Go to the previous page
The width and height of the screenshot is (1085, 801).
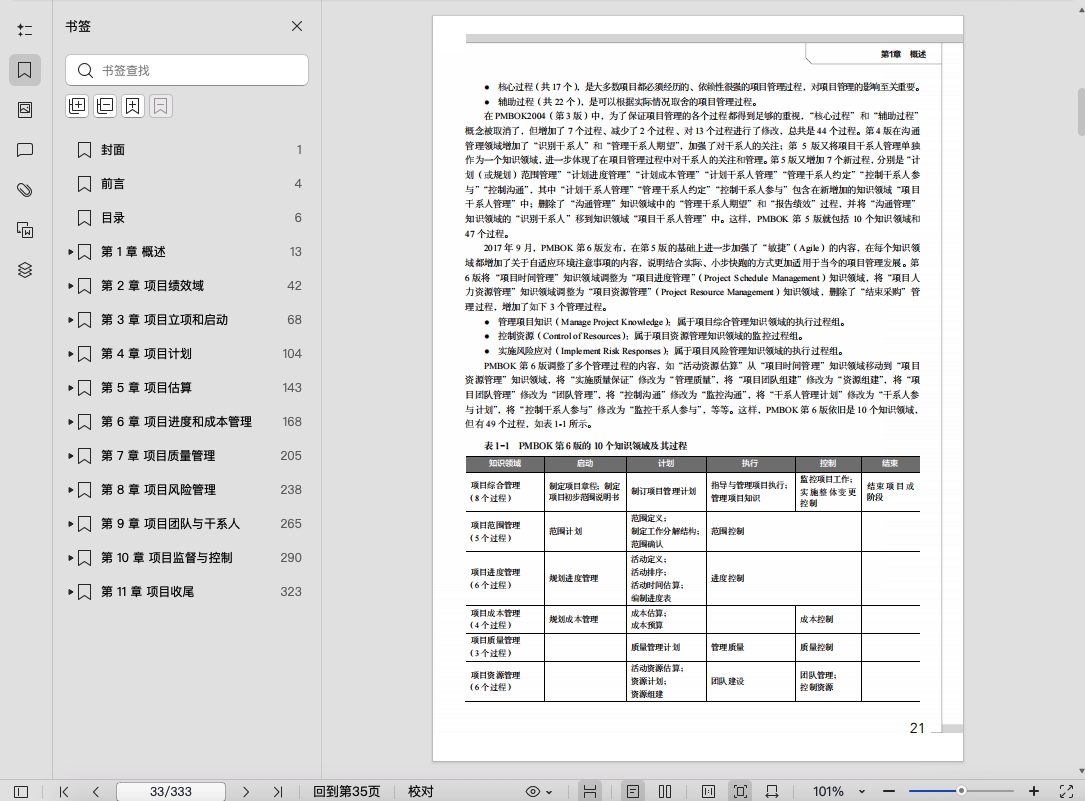(x=95, y=791)
